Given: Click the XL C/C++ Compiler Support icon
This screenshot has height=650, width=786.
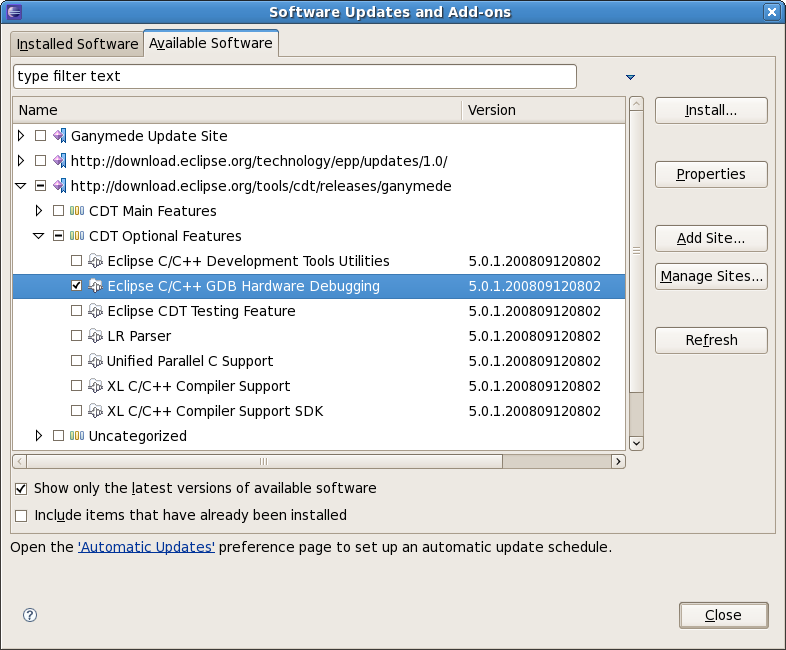Looking at the screenshot, I should click(95, 386).
